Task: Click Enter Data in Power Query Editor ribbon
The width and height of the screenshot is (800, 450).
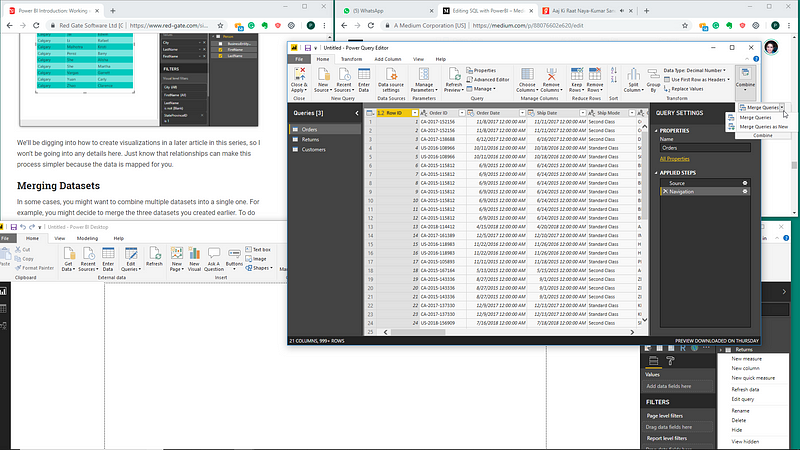Action: [364, 80]
